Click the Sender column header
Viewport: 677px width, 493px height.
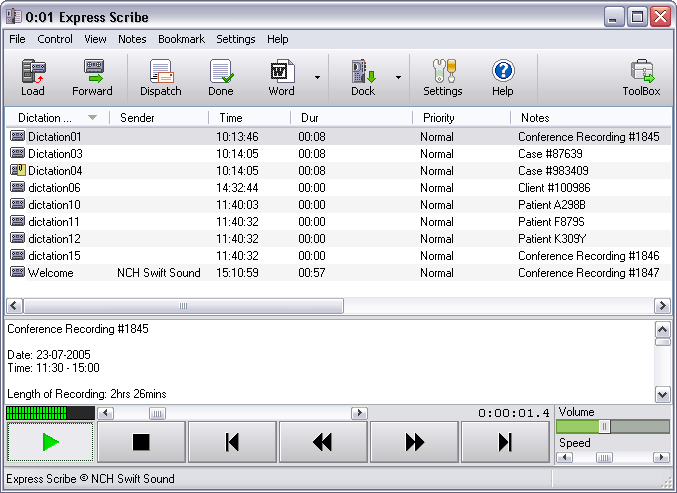click(159, 117)
